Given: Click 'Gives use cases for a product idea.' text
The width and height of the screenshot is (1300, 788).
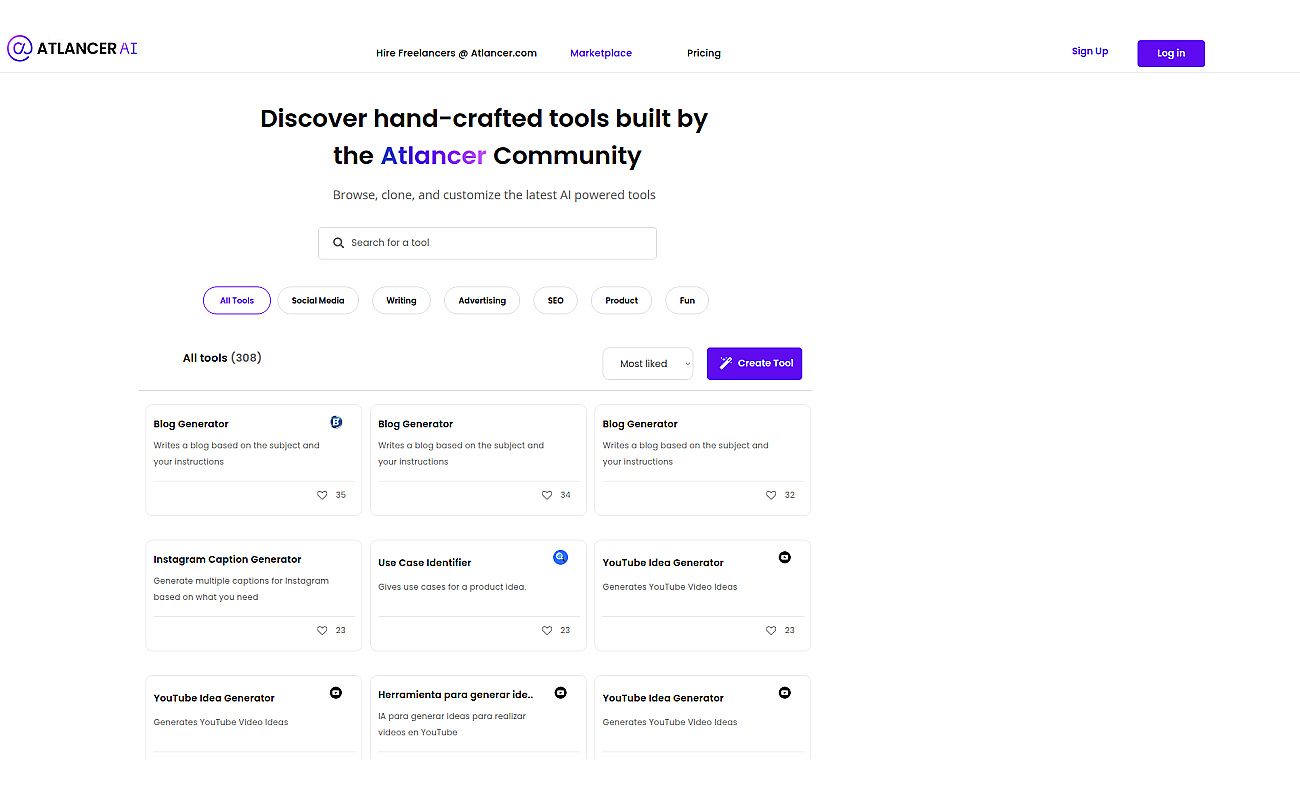Looking at the screenshot, I should pyautogui.click(x=452, y=587).
